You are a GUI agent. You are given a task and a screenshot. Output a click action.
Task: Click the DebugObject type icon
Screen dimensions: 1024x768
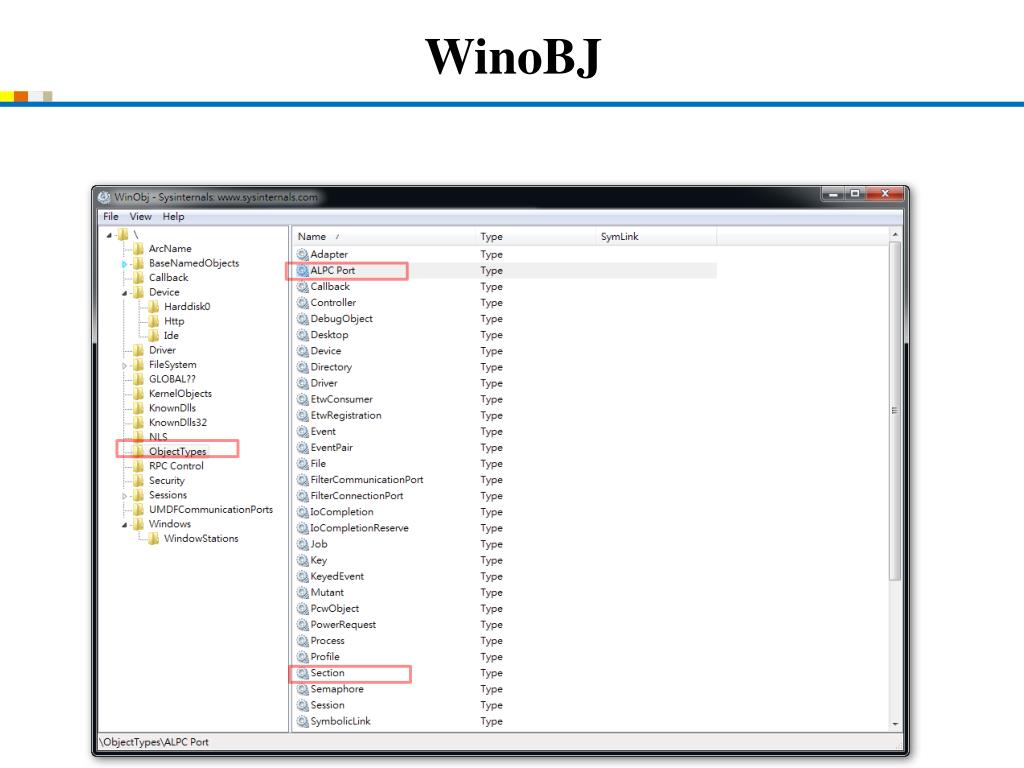(302, 319)
